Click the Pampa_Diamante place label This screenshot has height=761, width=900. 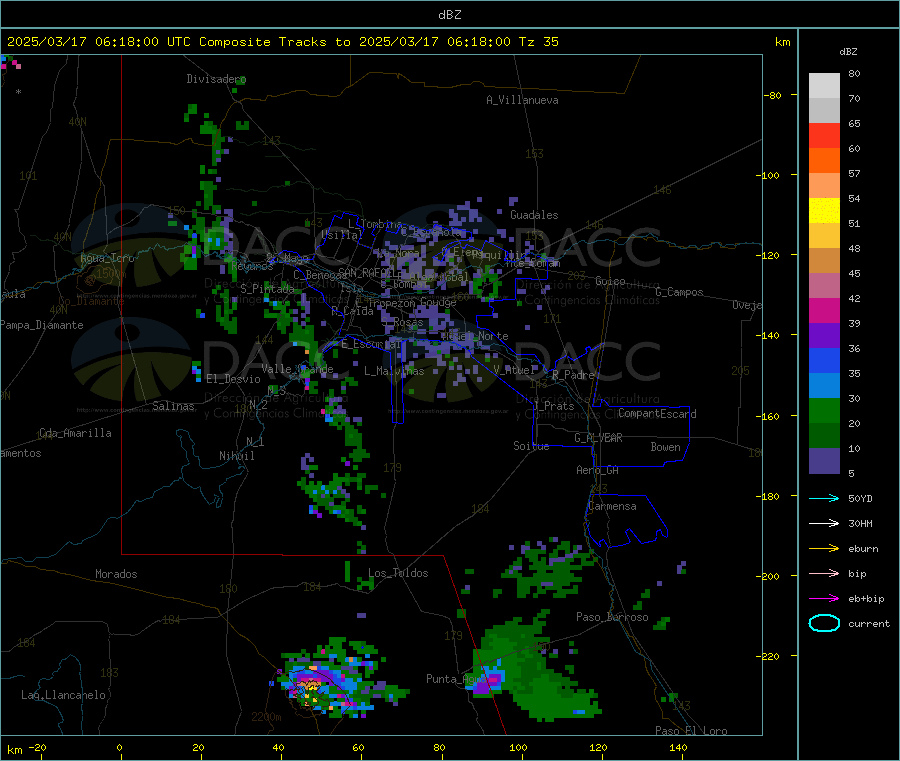point(42,325)
